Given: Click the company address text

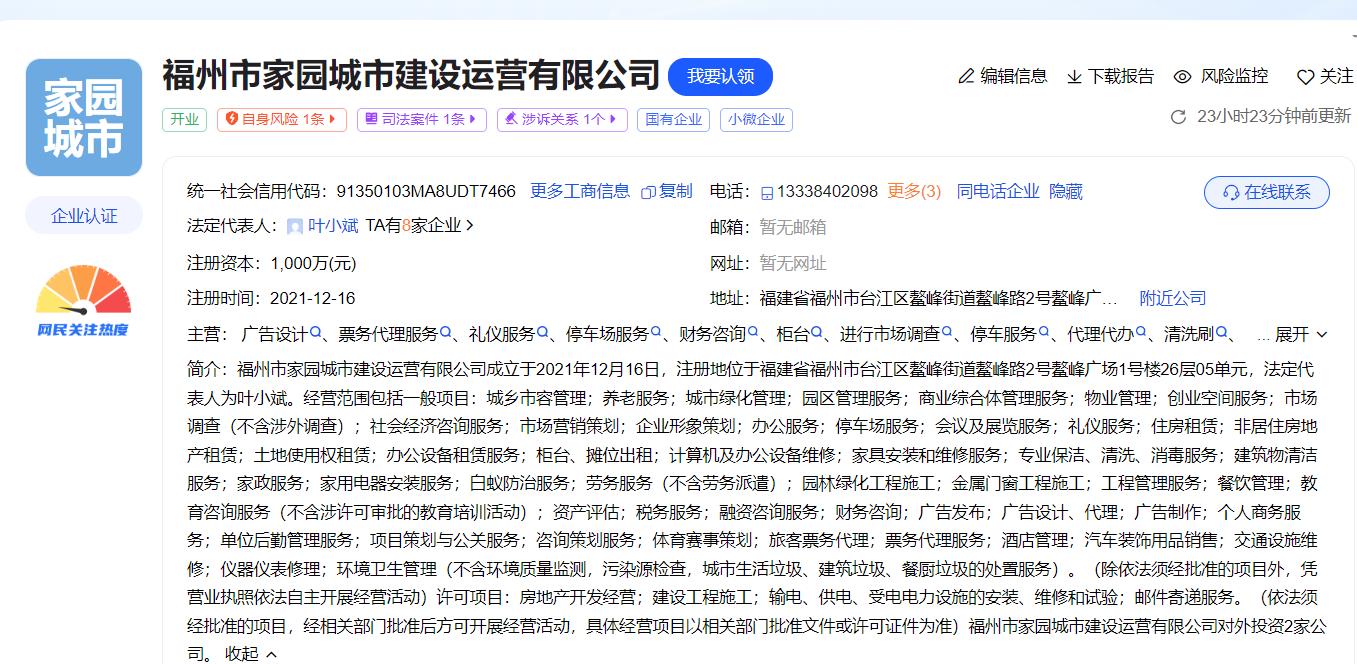Looking at the screenshot, I should tap(939, 298).
